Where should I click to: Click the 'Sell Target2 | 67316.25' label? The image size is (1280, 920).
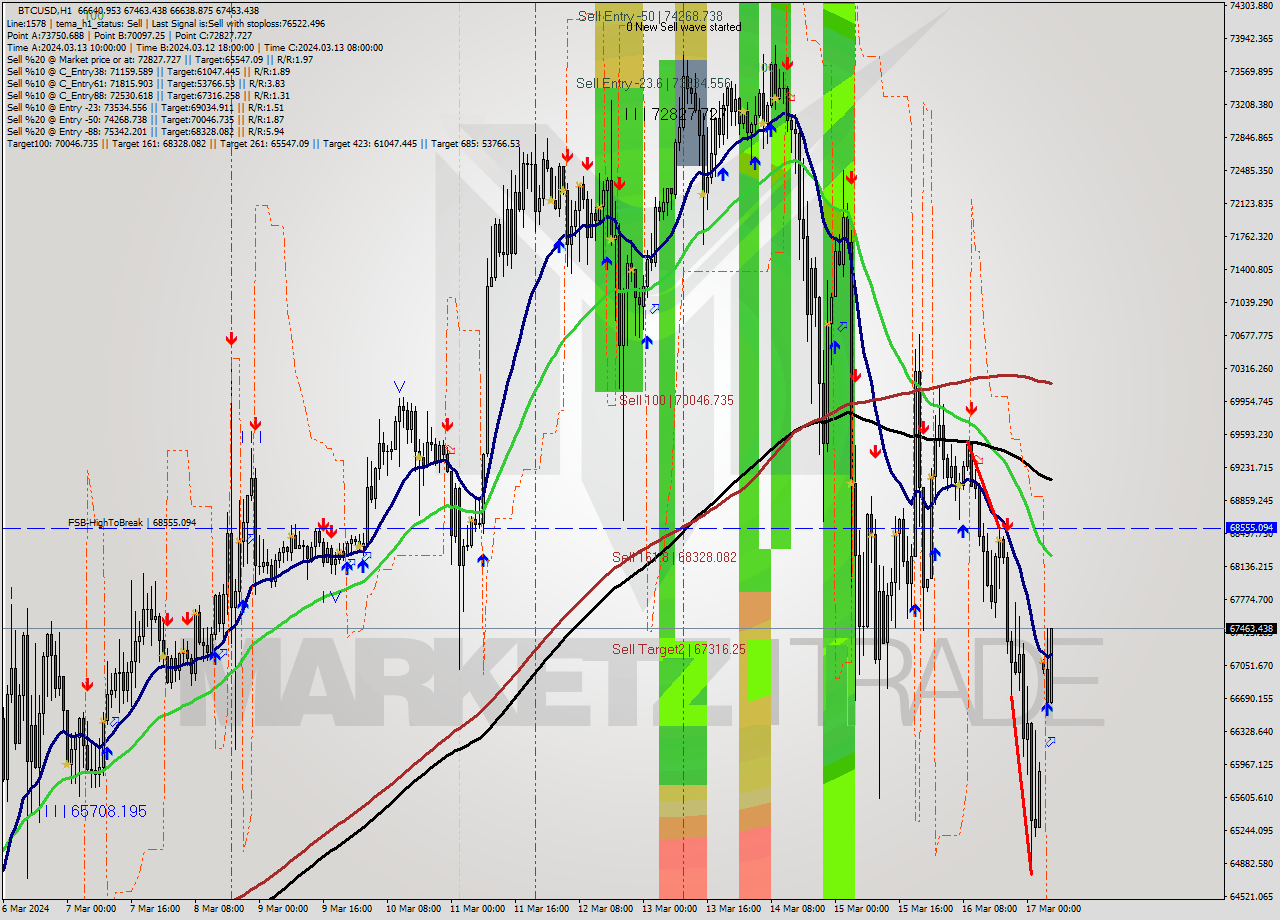(x=679, y=649)
